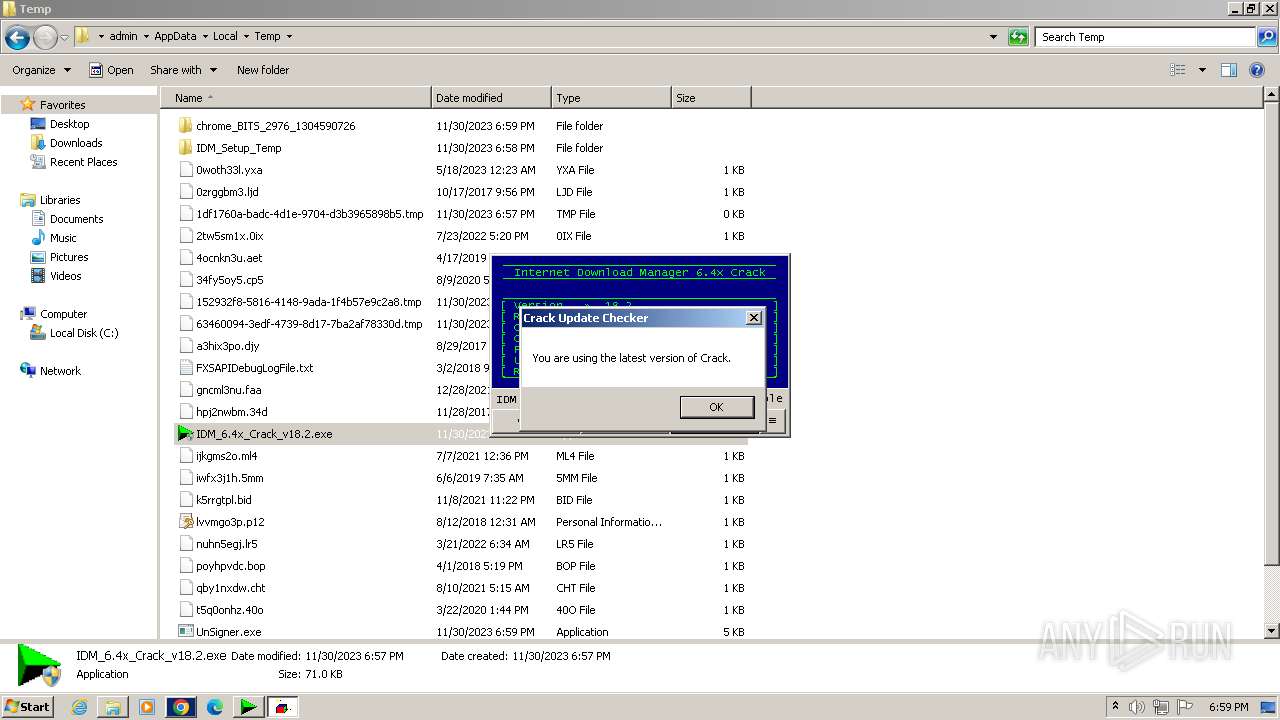Expand the view options dropdown arrow

point(1202,70)
